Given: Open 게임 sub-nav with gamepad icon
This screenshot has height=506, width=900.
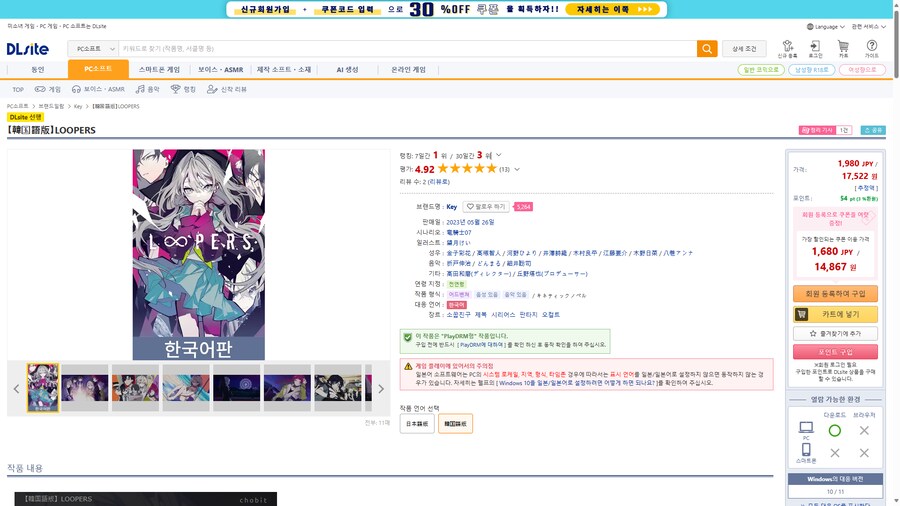Looking at the screenshot, I should (48, 89).
